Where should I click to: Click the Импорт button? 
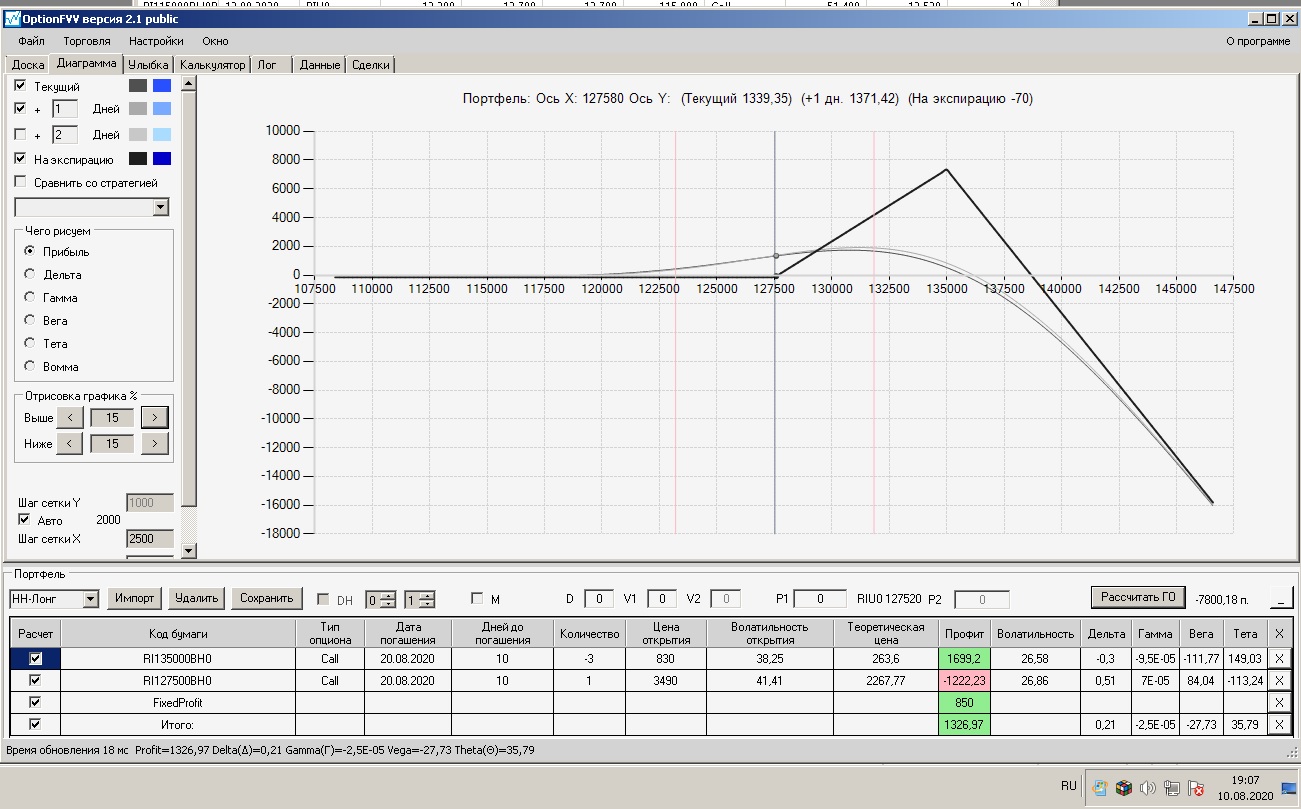pos(134,598)
